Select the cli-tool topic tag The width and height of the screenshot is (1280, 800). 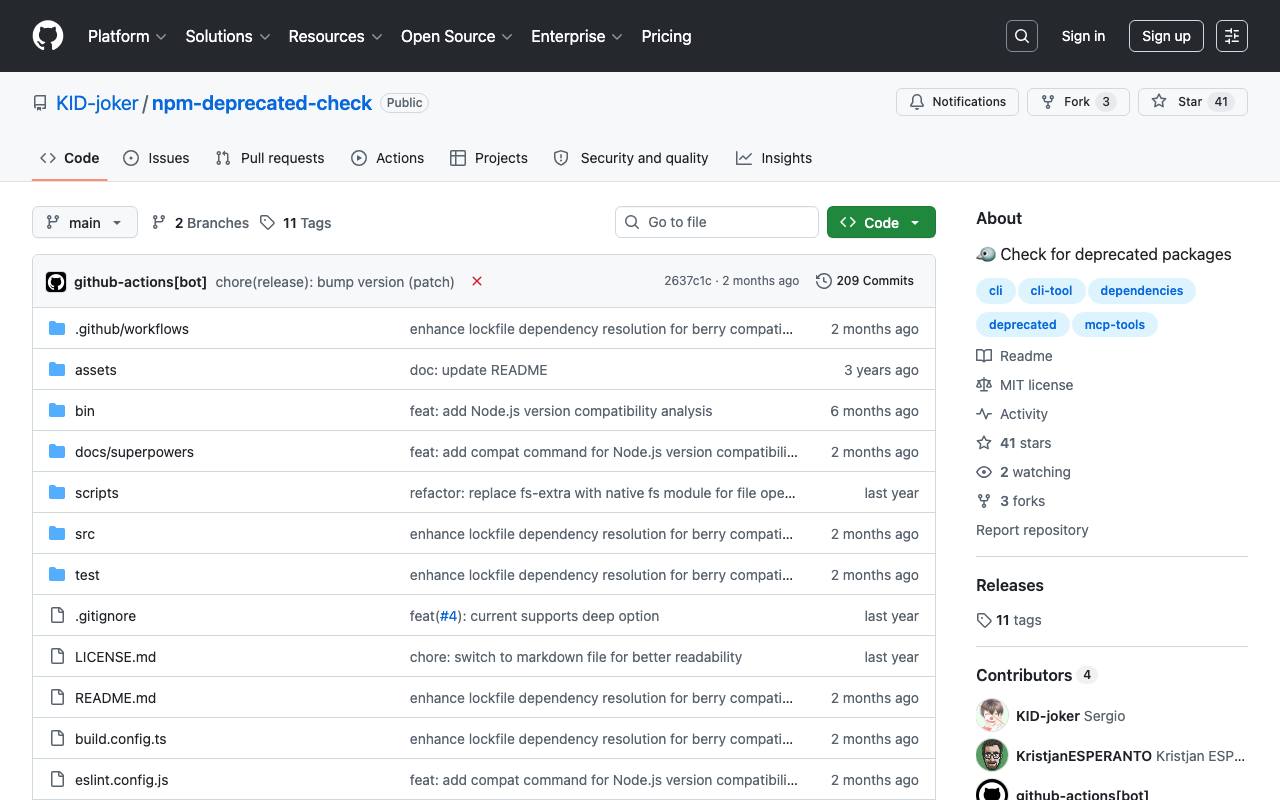click(1051, 291)
